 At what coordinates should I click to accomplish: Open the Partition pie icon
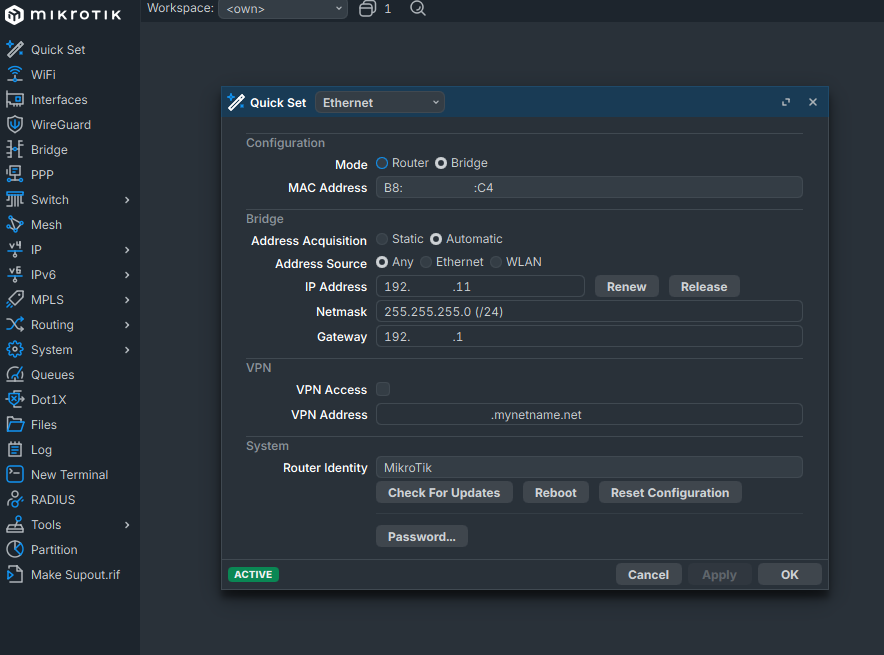click(15, 550)
